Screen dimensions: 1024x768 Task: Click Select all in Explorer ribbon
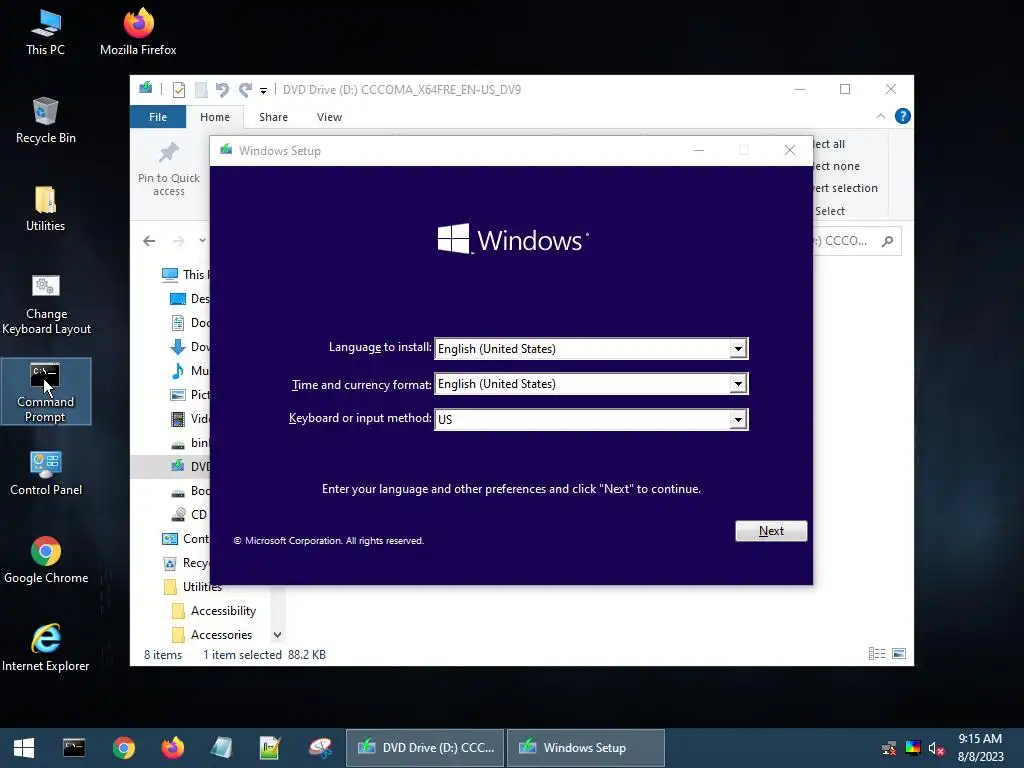point(830,144)
